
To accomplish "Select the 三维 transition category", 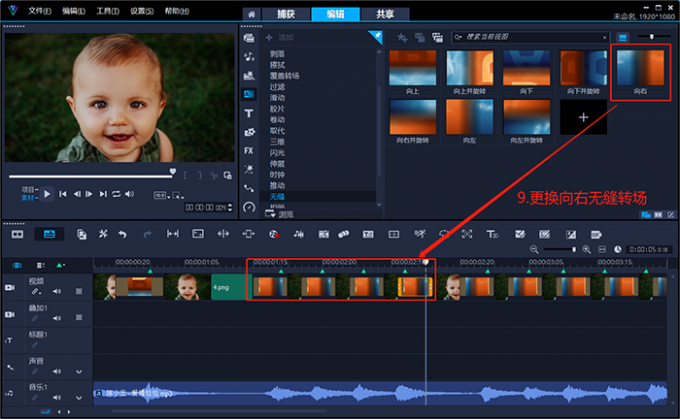I will [277, 142].
